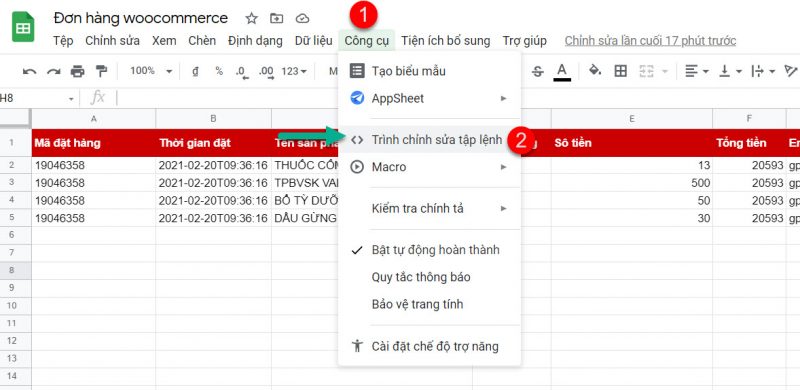Open the Chèn menu
Screen dimensions: 800x390
pos(202,41)
